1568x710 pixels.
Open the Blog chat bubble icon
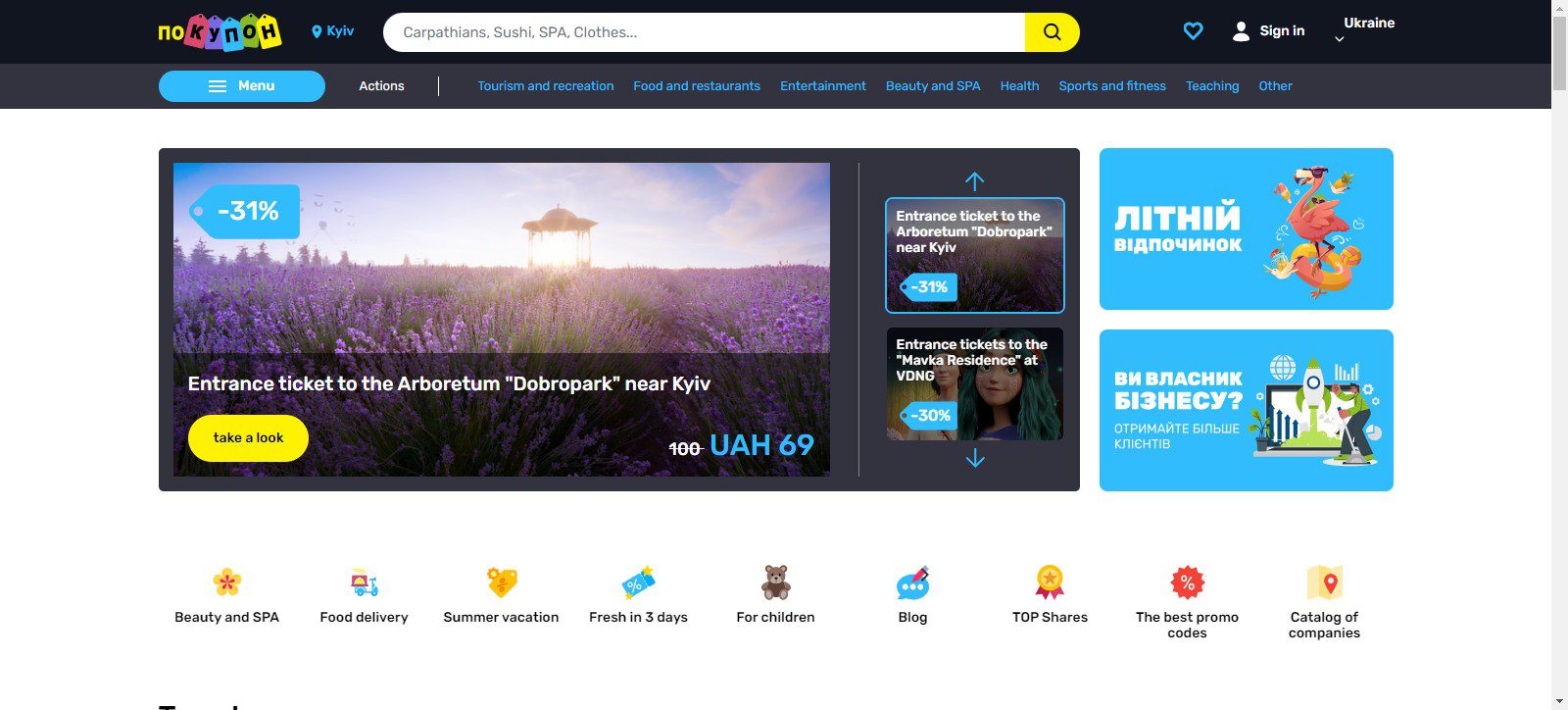click(912, 583)
